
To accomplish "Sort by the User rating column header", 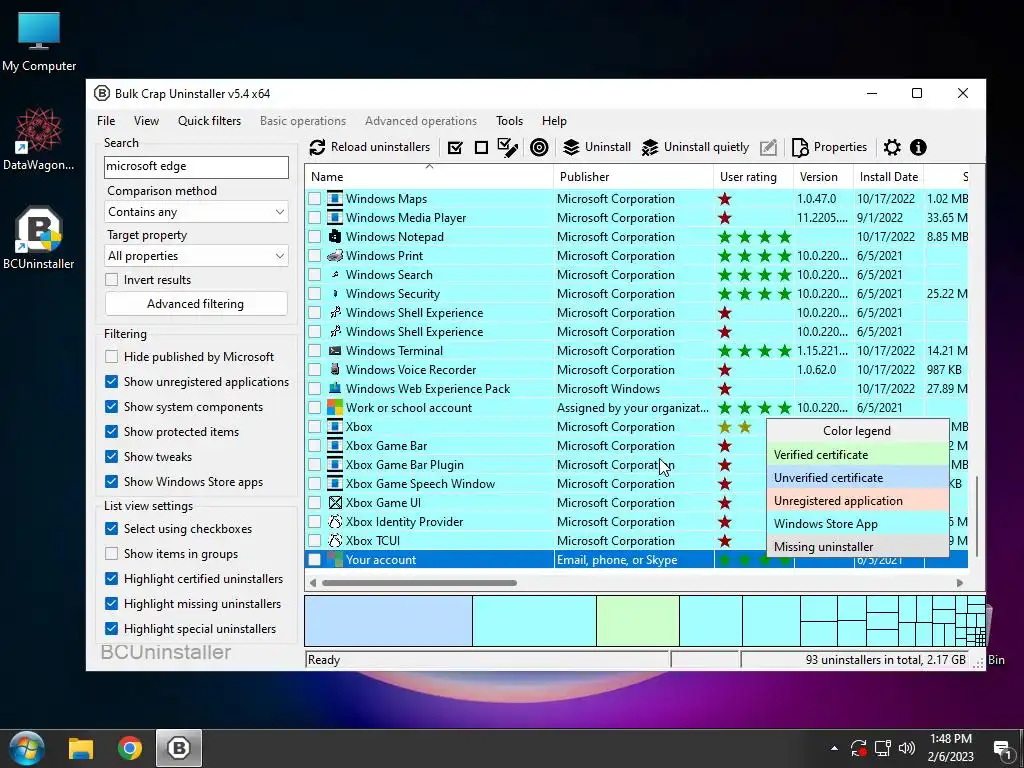I will 754,176.
